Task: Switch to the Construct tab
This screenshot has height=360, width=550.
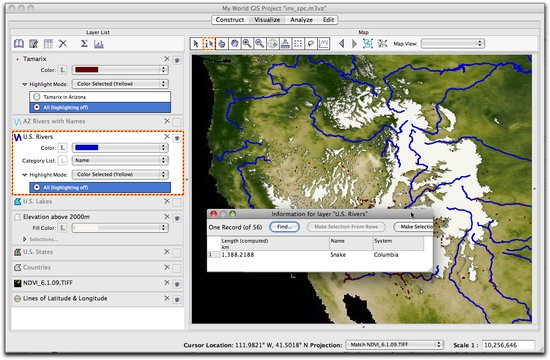Action: [230, 20]
